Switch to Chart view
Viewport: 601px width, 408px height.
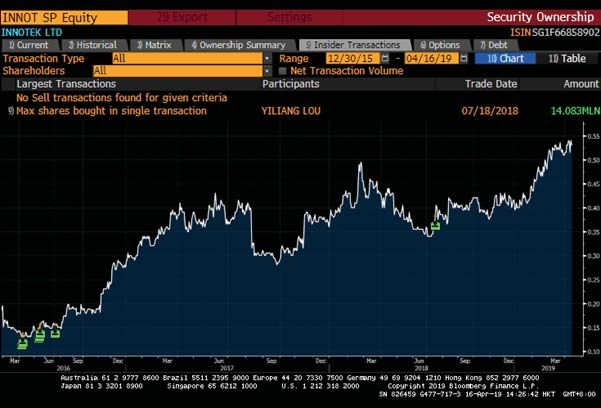click(x=505, y=59)
